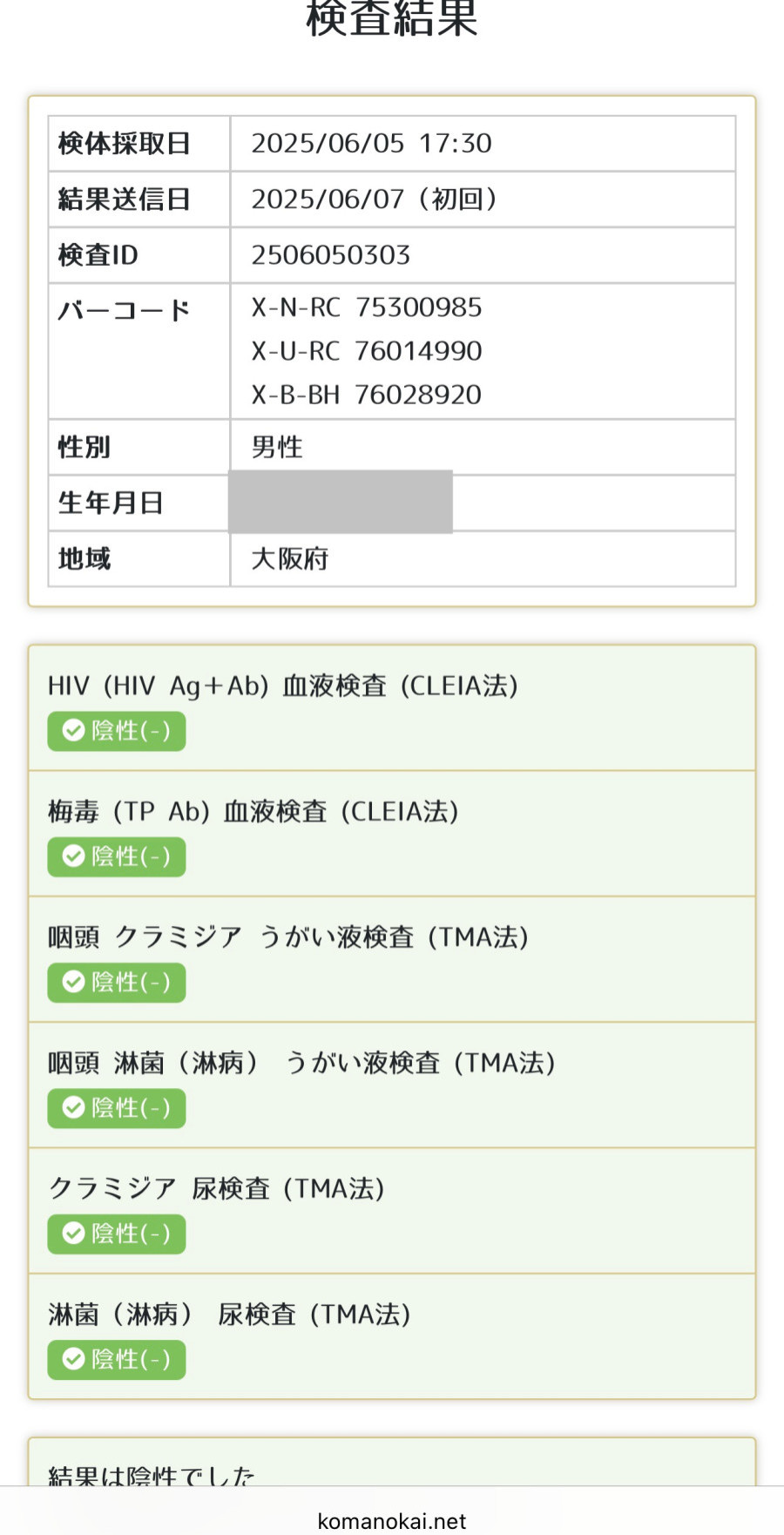This screenshot has width=784, height=1535.
Task: Tap the 咽頭 淋菌 うがい液検査 title
Action: (x=301, y=1063)
